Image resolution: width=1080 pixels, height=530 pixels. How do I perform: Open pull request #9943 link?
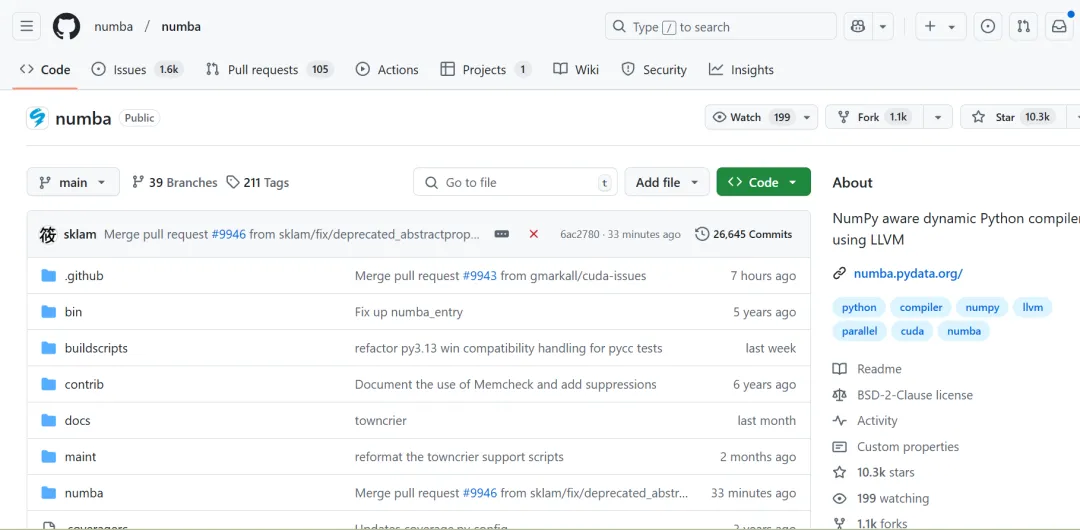click(480, 276)
